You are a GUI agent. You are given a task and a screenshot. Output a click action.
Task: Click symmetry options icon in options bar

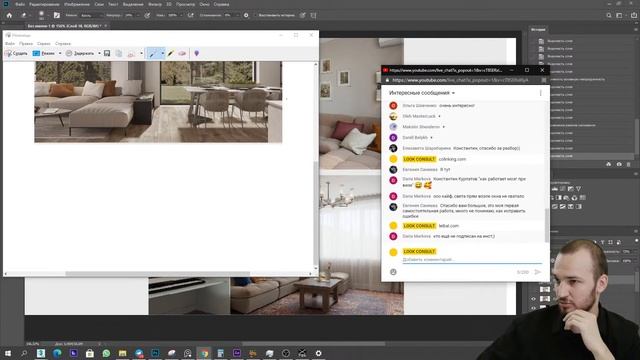click(x=313, y=15)
